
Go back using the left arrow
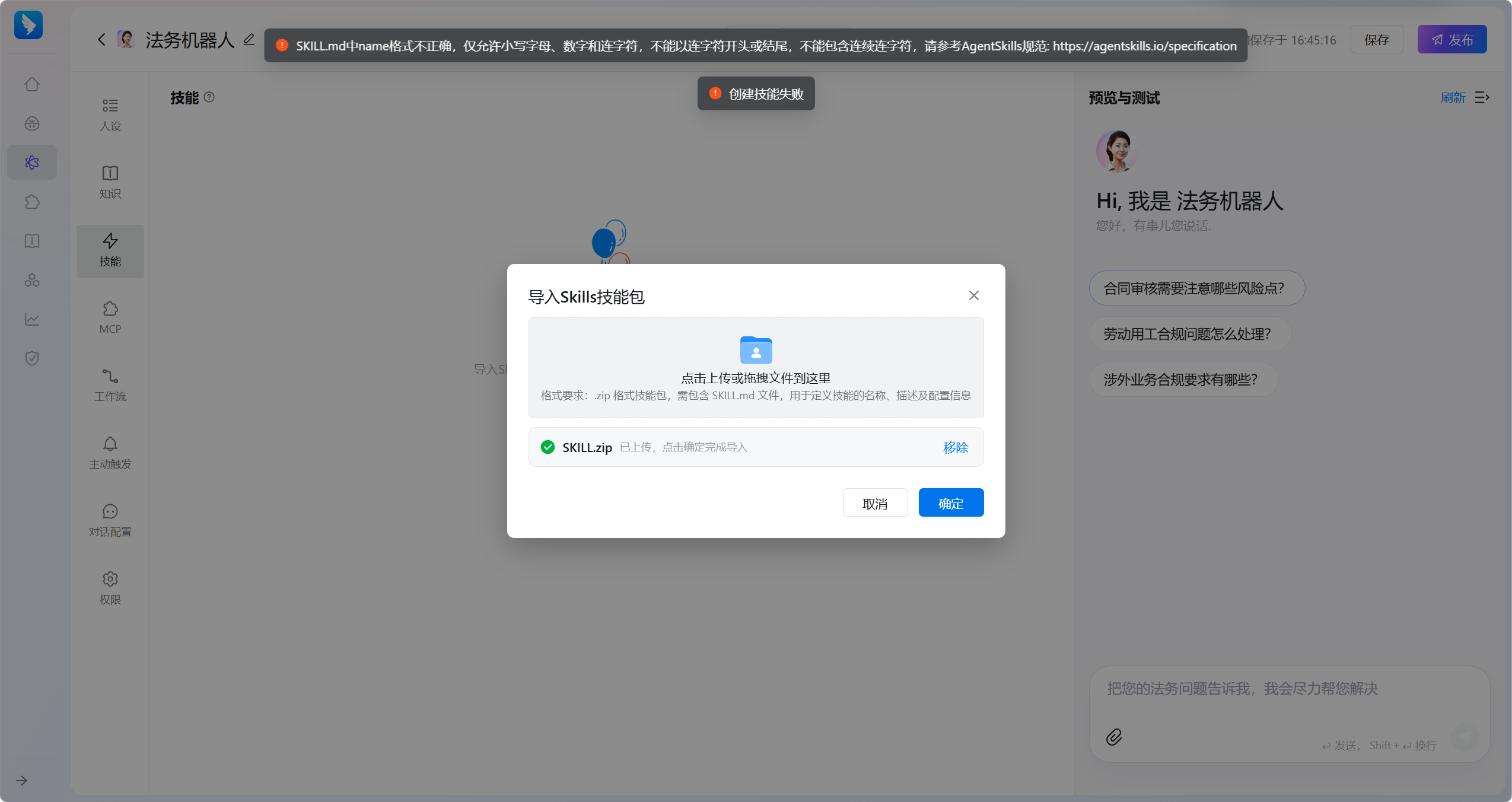coord(101,40)
